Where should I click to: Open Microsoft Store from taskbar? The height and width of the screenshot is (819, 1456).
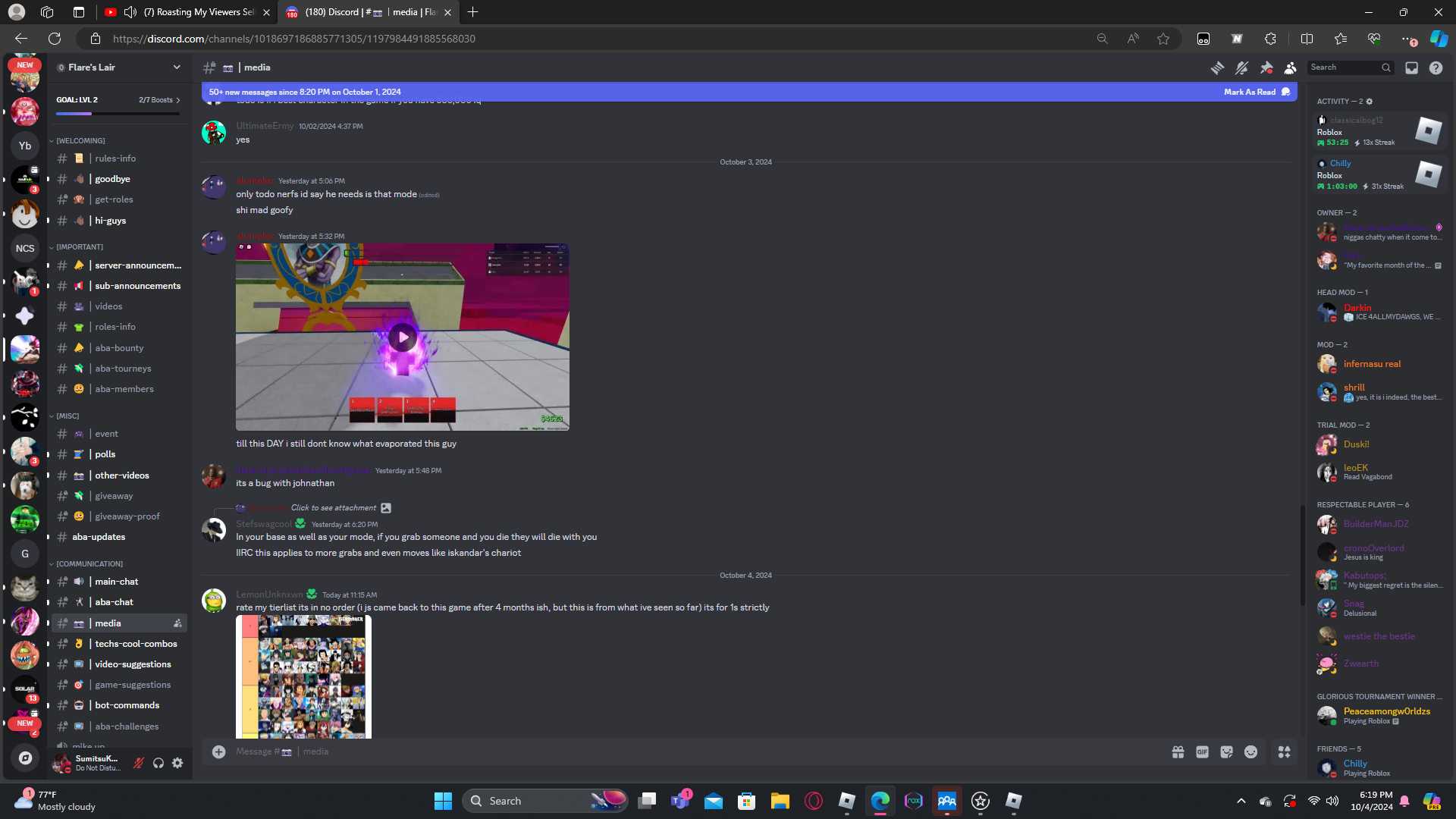pos(746,801)
